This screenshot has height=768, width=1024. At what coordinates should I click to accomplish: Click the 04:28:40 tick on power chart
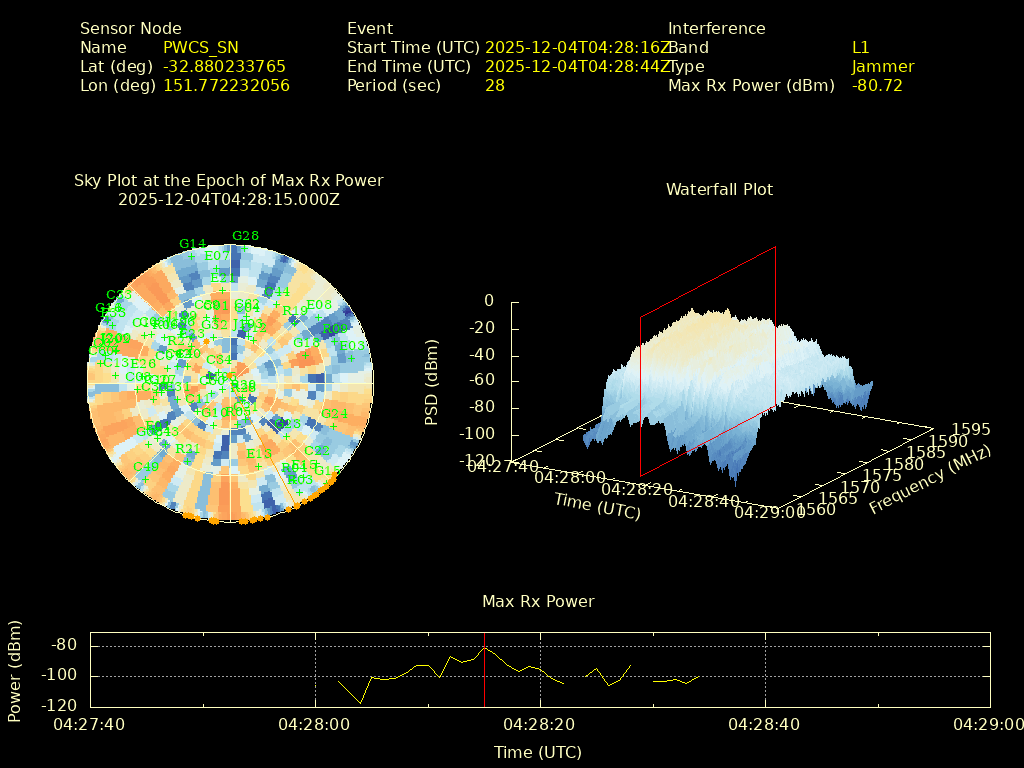[765, 723]
